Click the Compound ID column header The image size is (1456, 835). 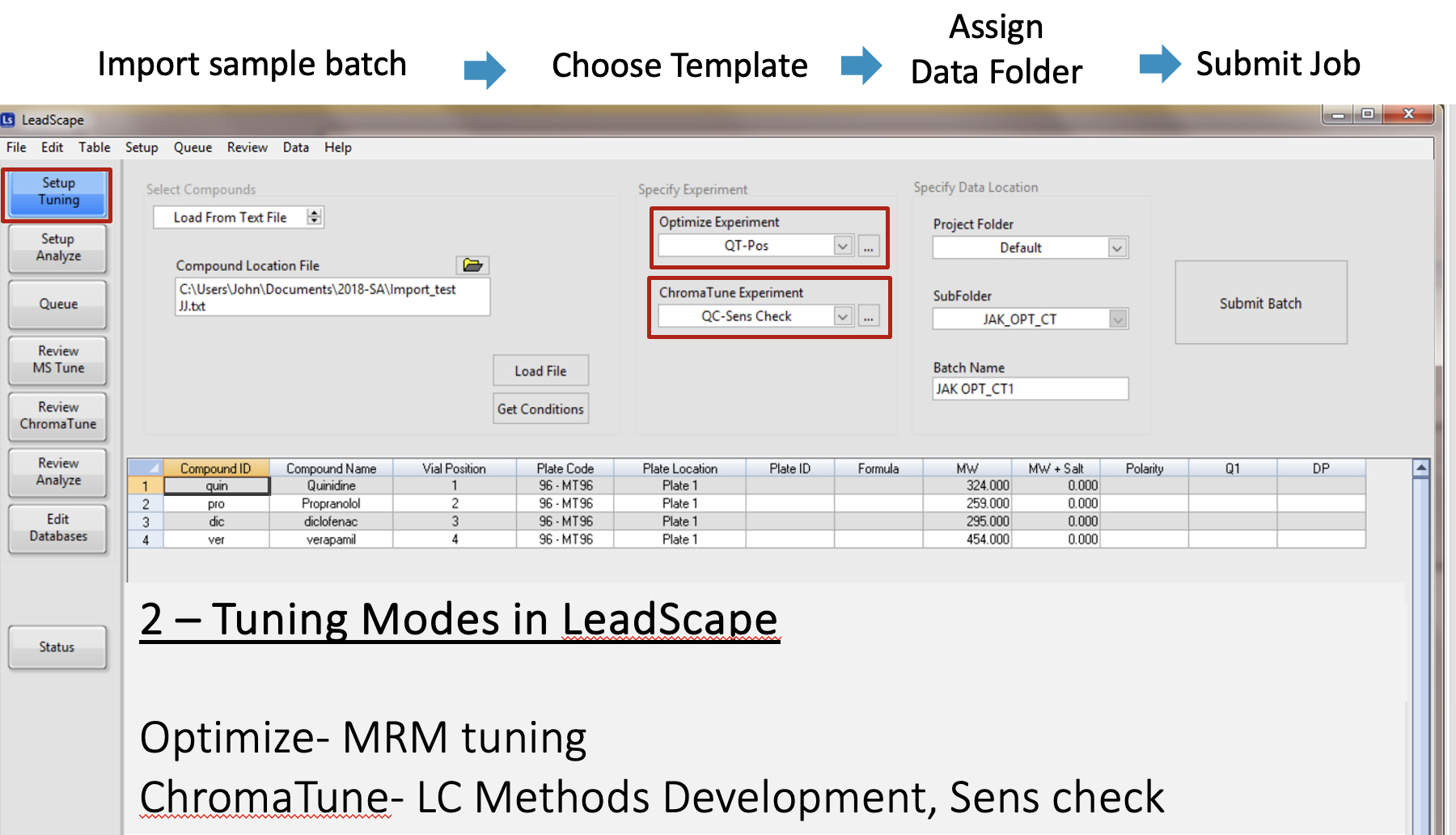pos(216,468)
